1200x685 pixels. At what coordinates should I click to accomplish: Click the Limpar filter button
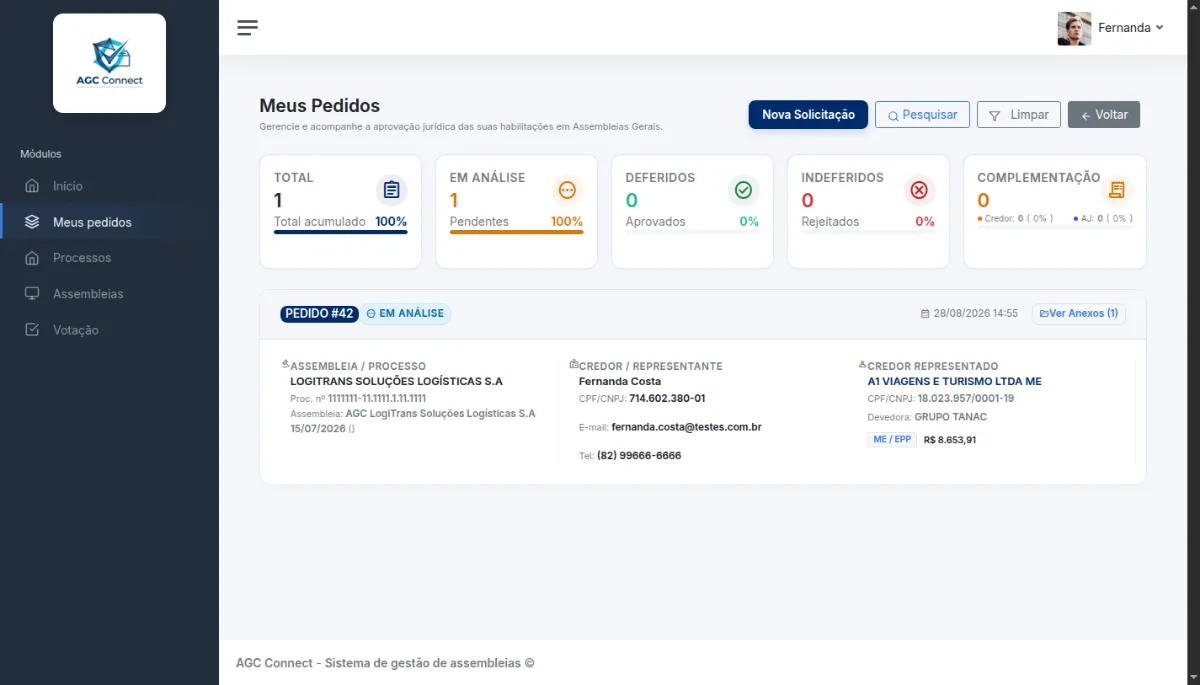[1018, 115]
